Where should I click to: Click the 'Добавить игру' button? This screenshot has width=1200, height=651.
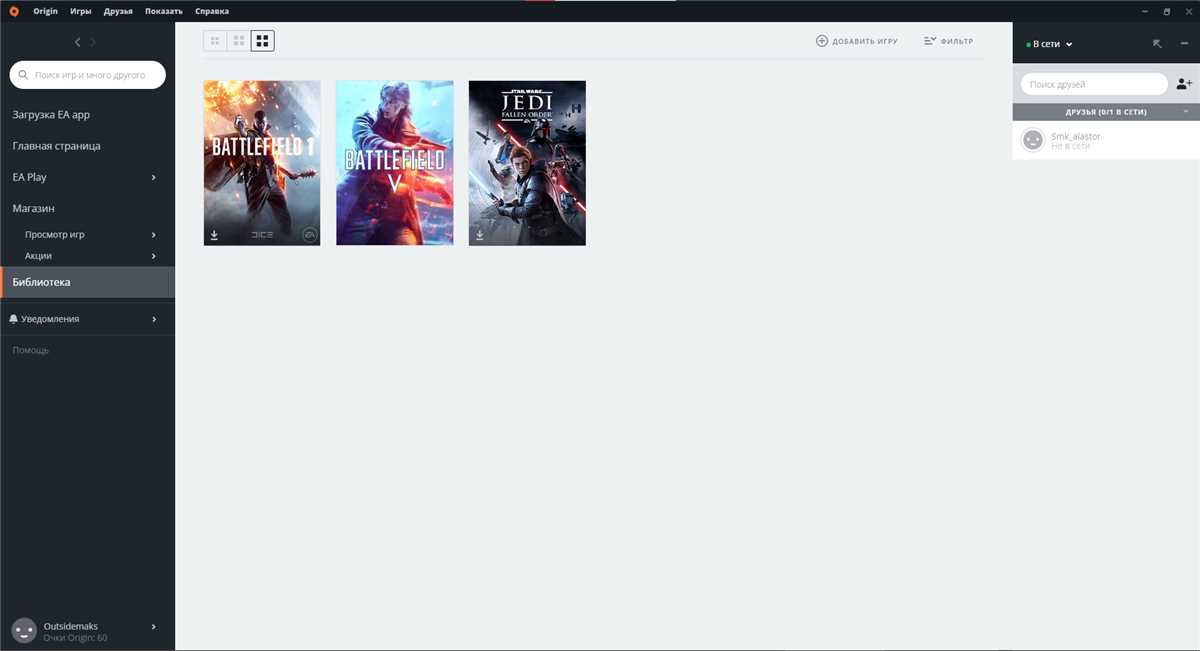coord(856,41)
